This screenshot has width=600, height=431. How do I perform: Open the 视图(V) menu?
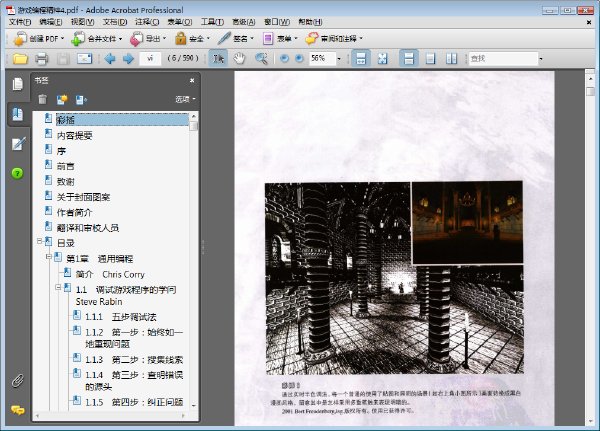coord(82,22)
